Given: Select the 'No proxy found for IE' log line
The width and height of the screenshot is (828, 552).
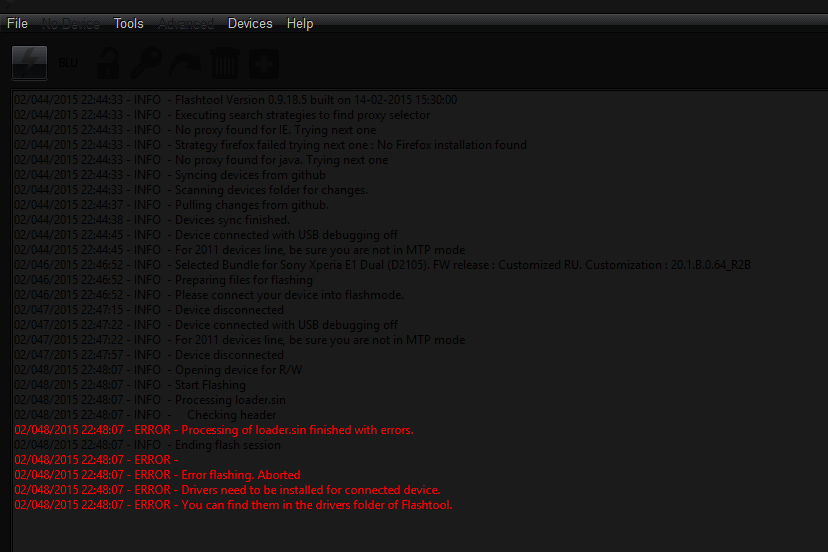Looking at the screenshot, I should coord(195,130).
